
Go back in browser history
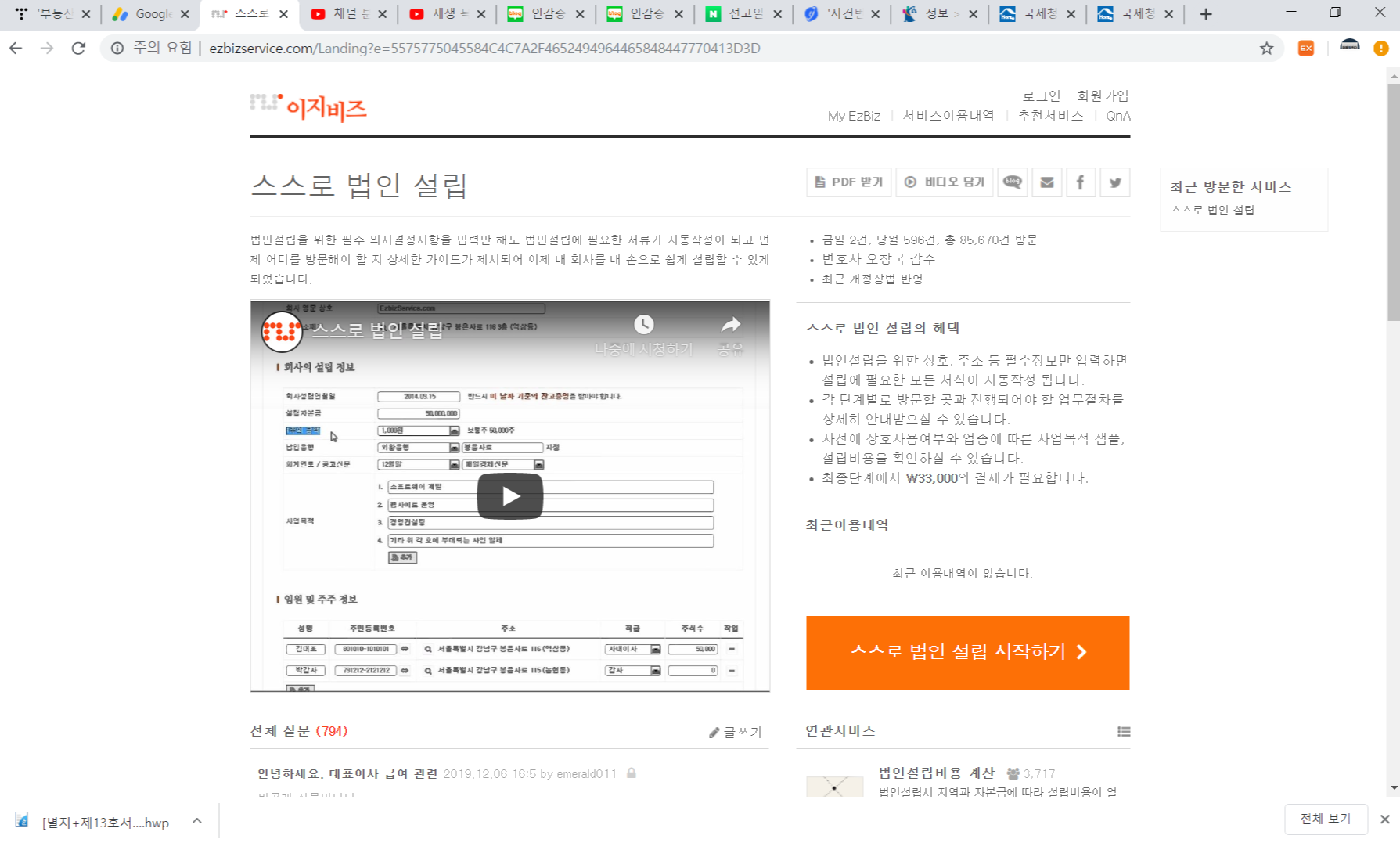[x=16, y=49]
